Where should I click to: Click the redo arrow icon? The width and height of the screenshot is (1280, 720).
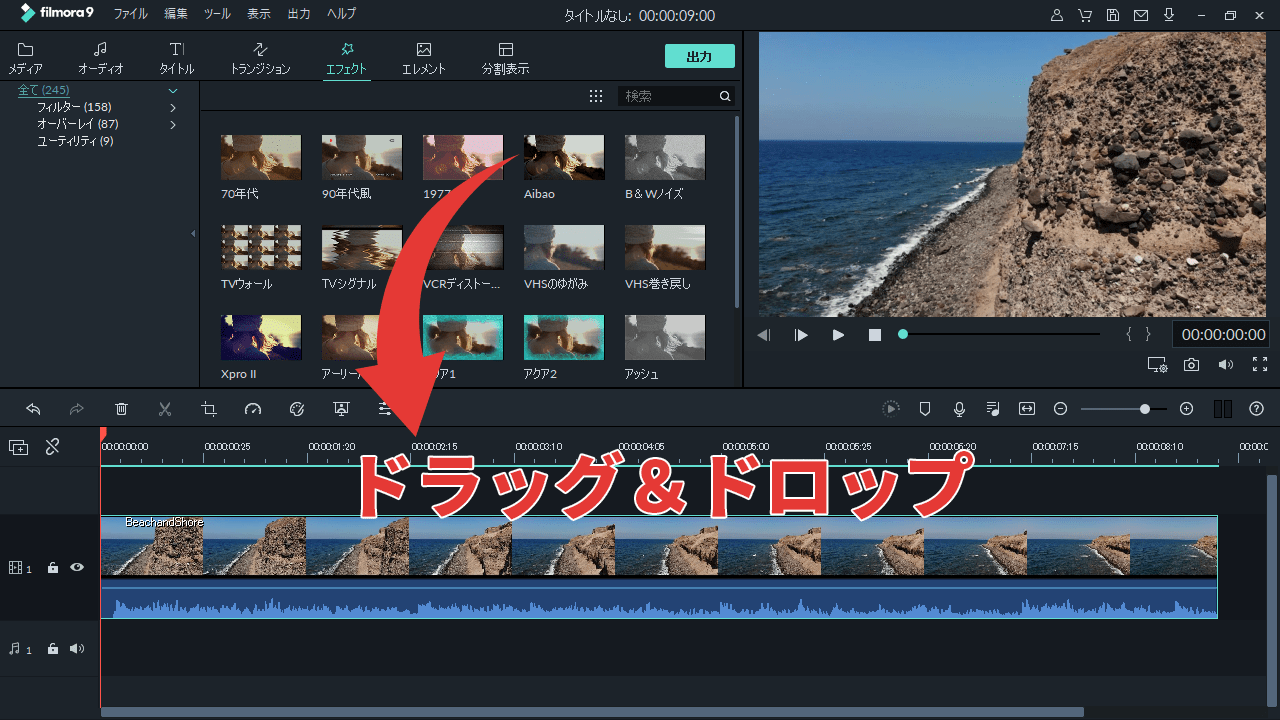77,409
